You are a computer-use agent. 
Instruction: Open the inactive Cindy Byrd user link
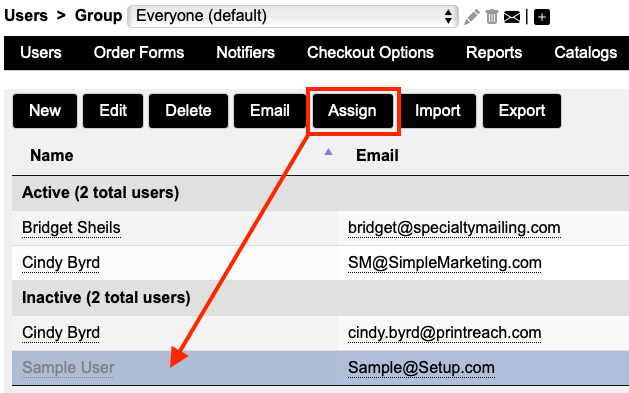(x=61, y=332)
